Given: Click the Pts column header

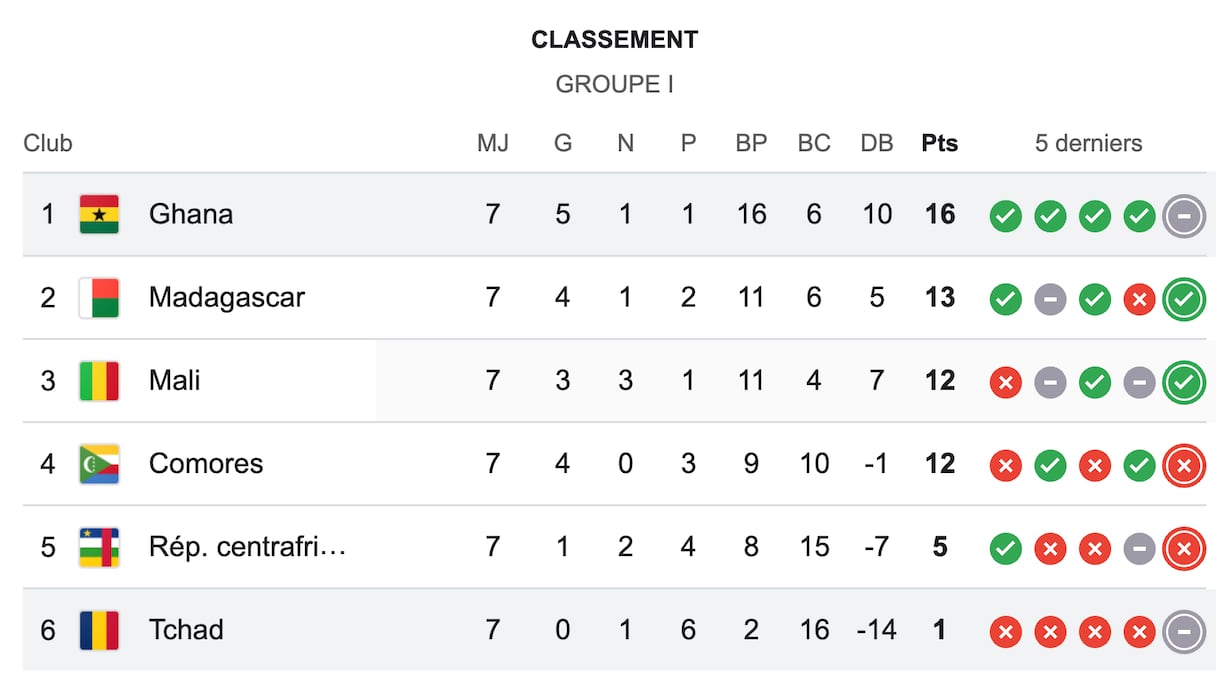Looking at the screenshot, I should 939,143.
